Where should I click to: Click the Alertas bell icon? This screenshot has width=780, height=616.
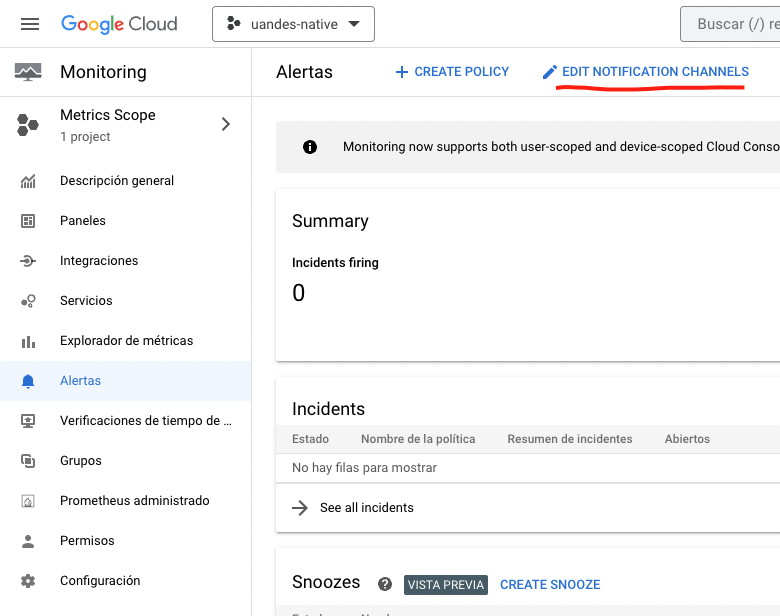(x=28, y=381)
